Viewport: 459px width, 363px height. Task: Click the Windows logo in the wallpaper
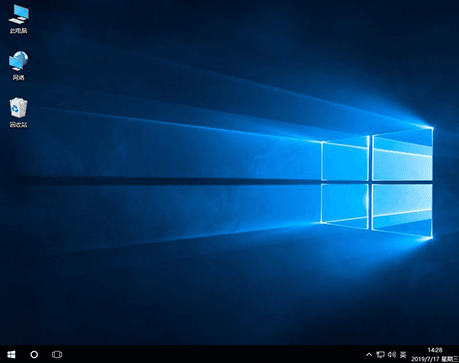[377, 182]
